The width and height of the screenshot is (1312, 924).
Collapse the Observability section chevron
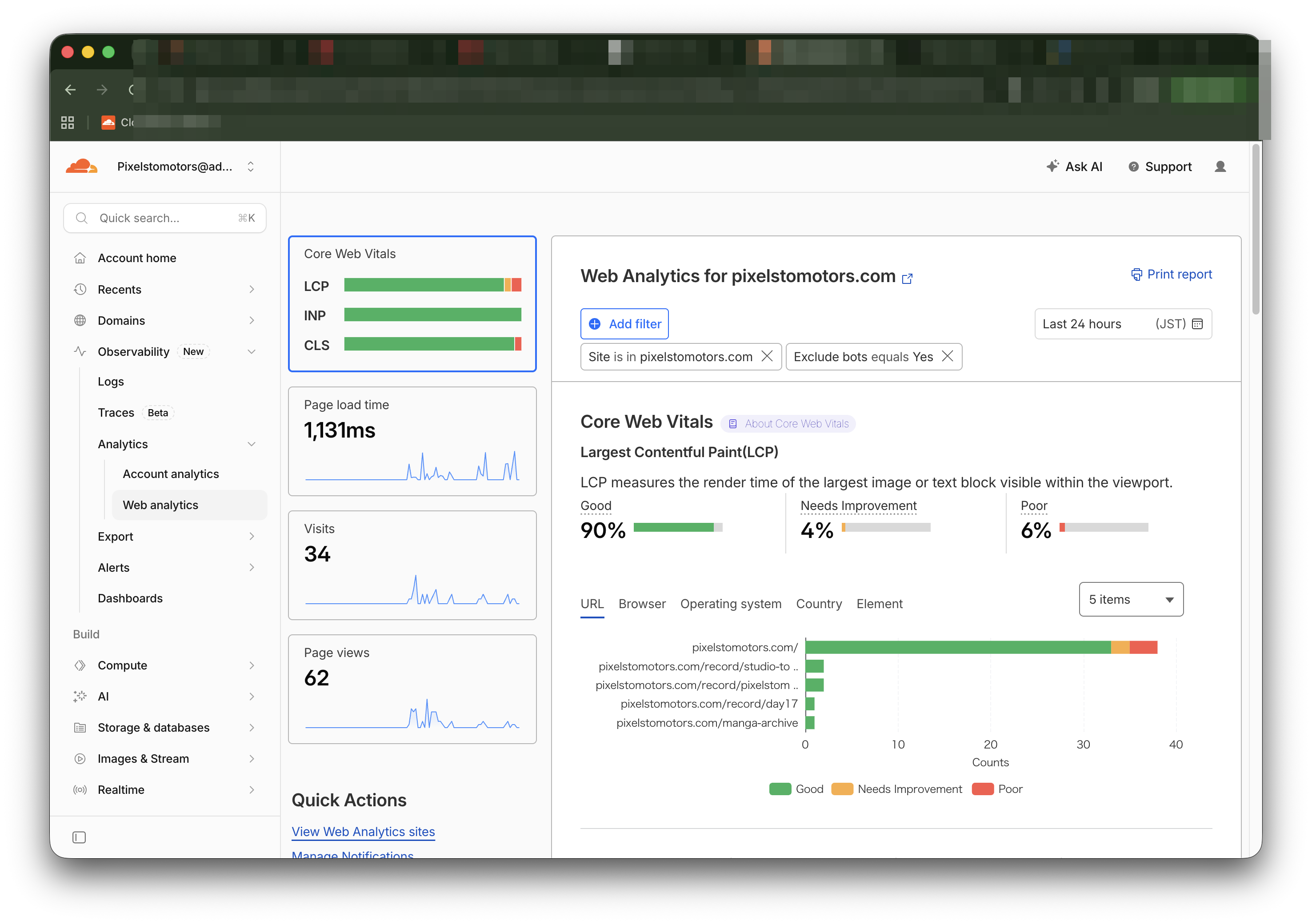click(252, 351)
